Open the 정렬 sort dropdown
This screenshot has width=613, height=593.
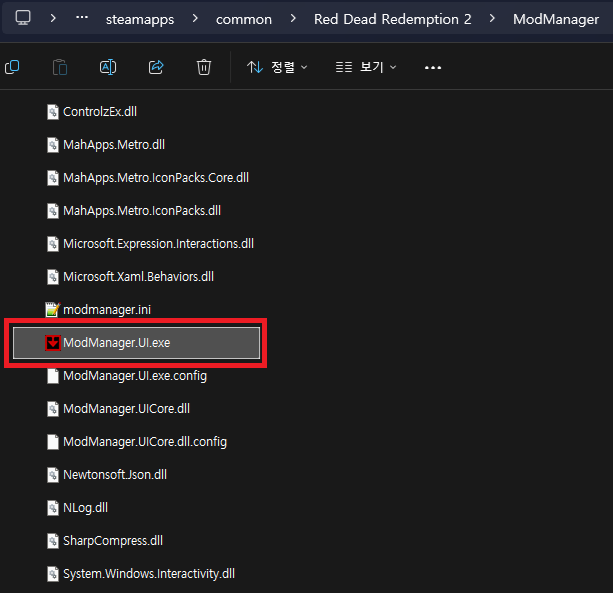277,67
